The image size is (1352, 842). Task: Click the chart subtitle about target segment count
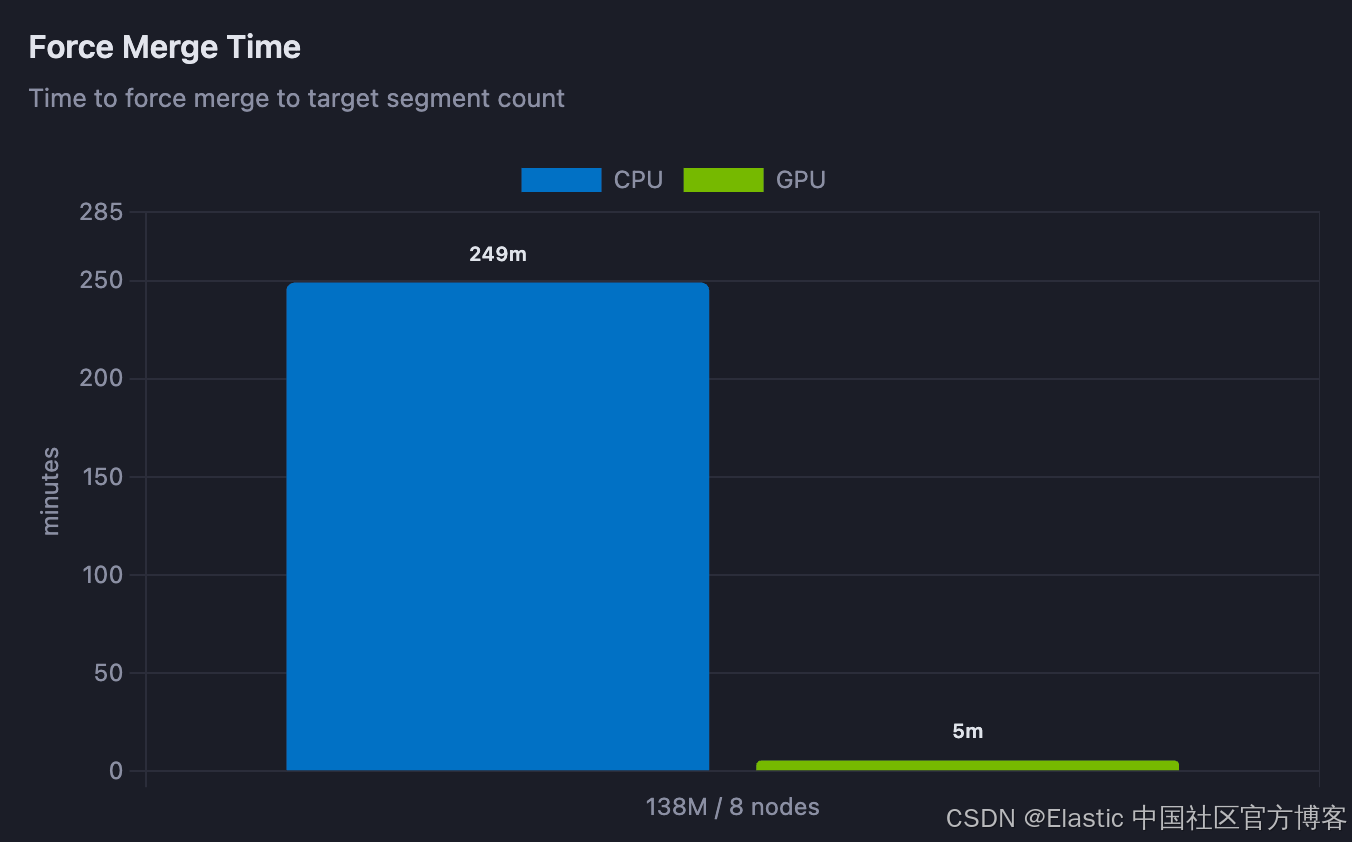(297, 98)
